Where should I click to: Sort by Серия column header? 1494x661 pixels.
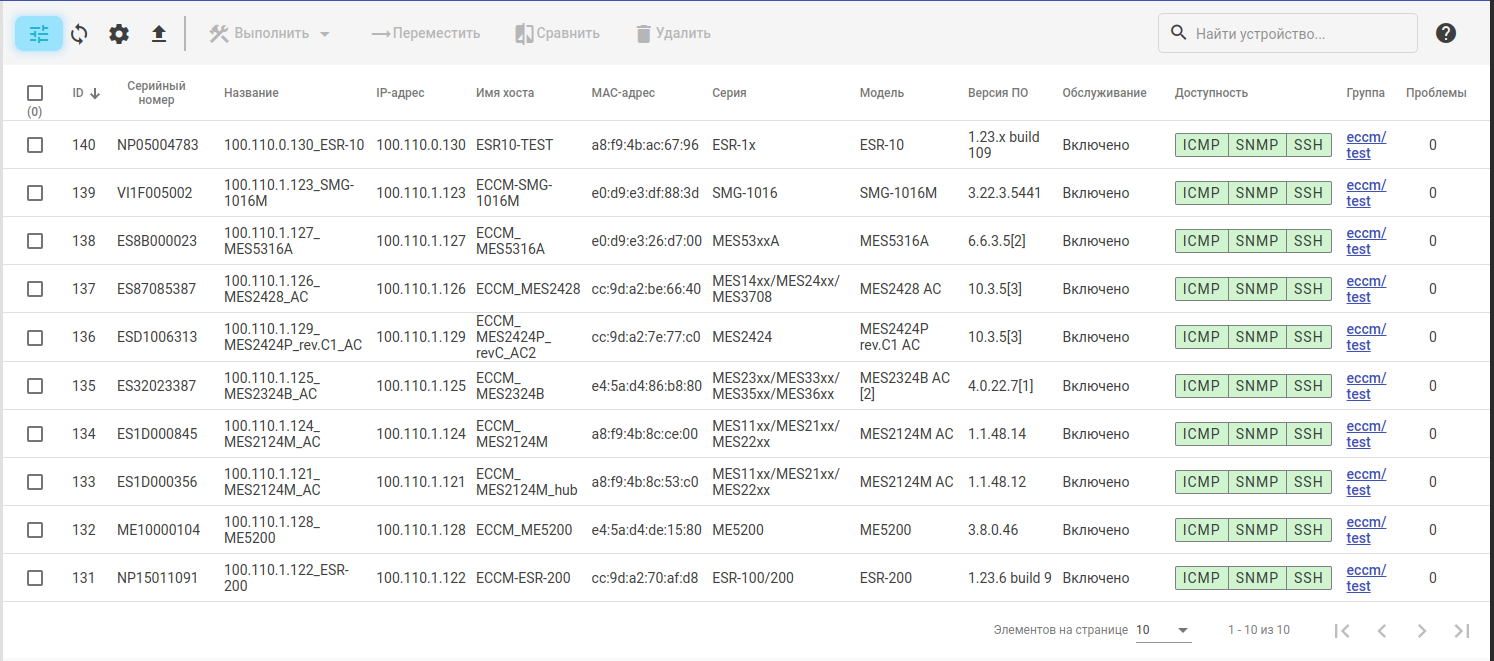pos(729,93)
